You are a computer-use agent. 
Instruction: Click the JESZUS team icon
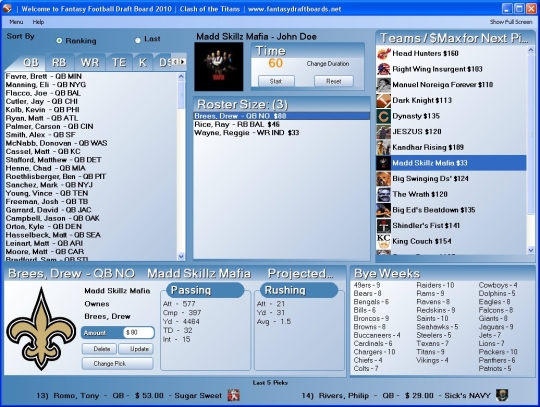[x=383, y=132]
